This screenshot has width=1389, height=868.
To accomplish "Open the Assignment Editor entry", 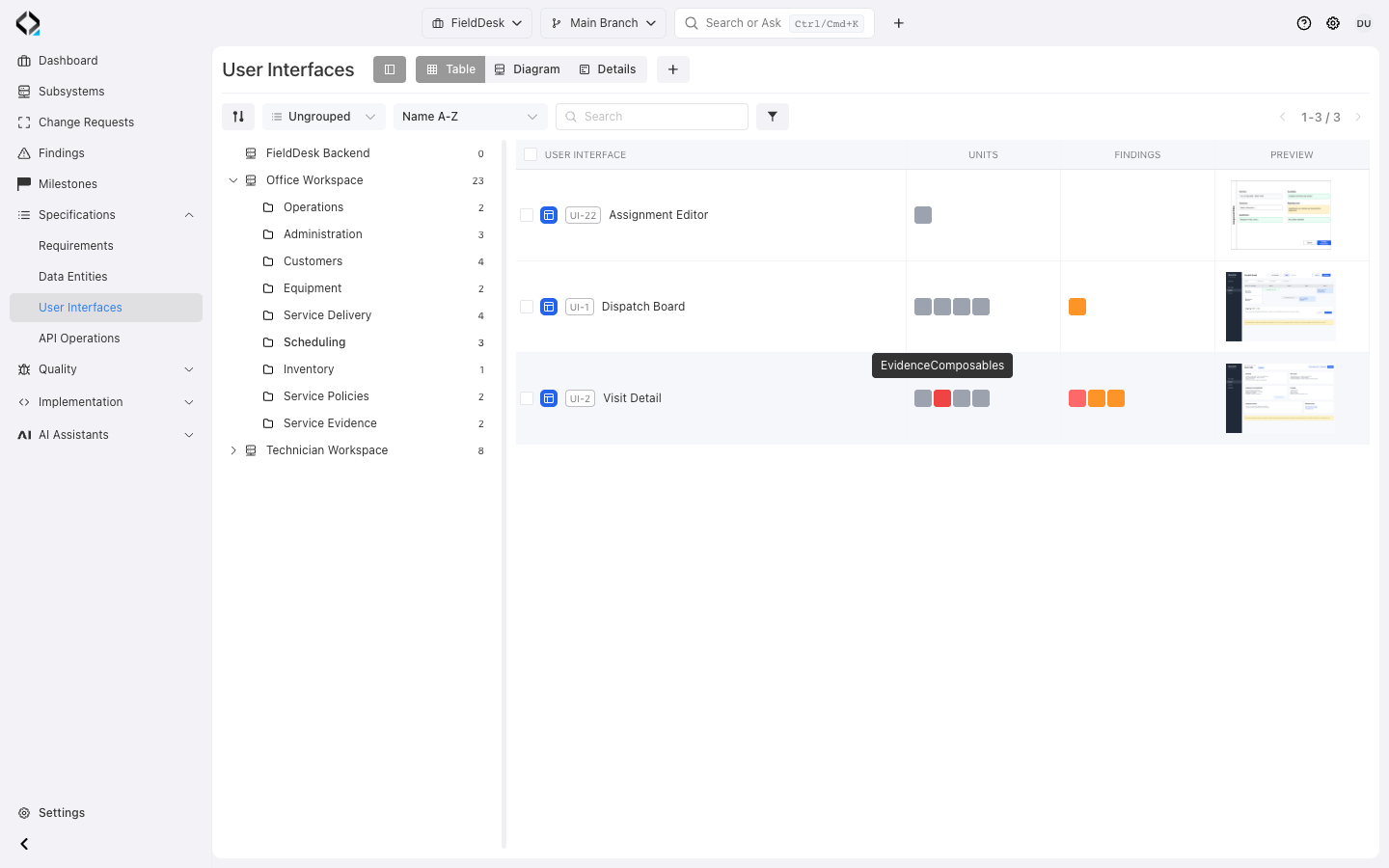I will pos(659,215).
